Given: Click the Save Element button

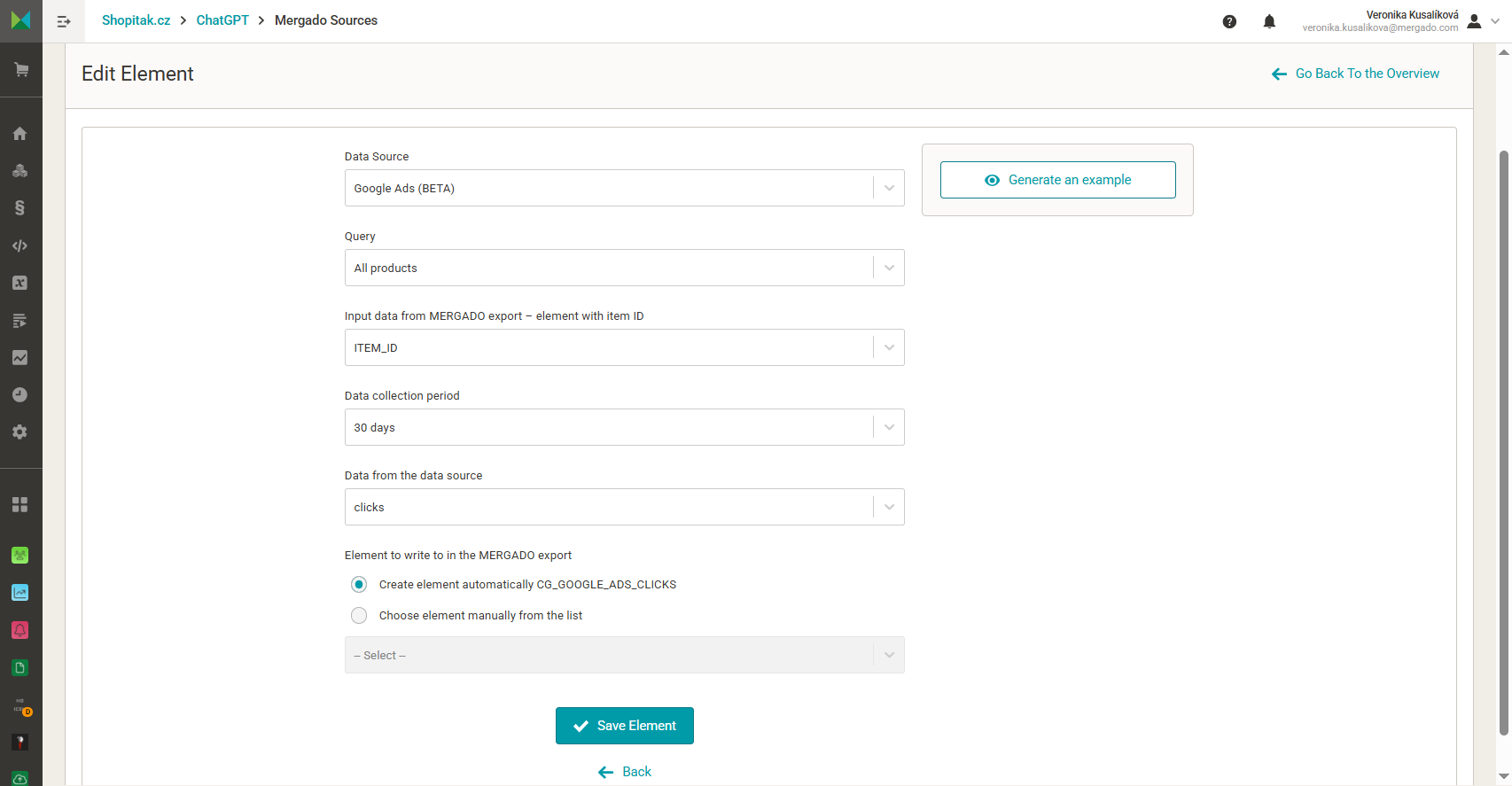Looking at the screenshot, I should 625,726.
